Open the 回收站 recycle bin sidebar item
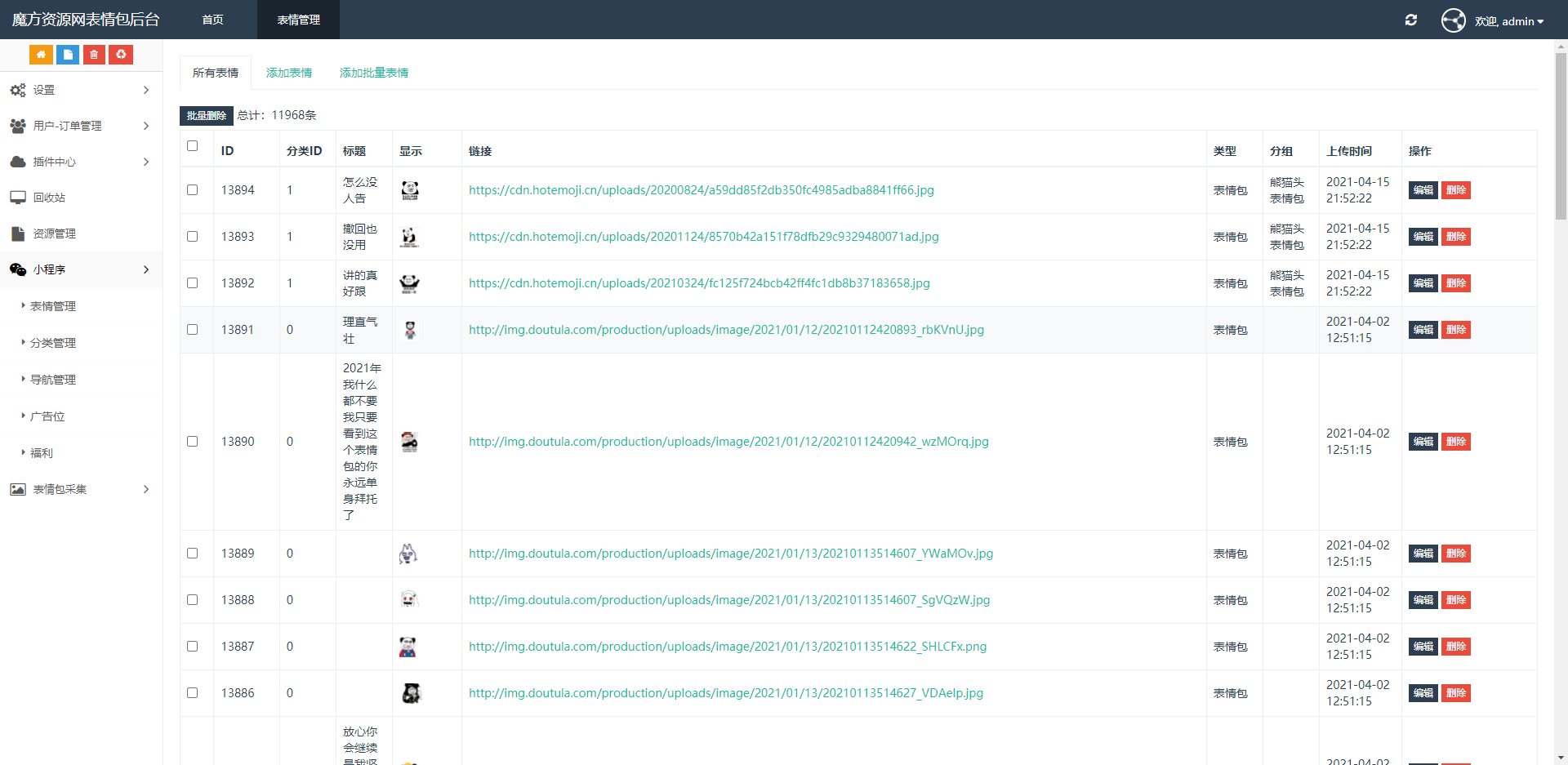1568x765 pixels. click(49, 198)
